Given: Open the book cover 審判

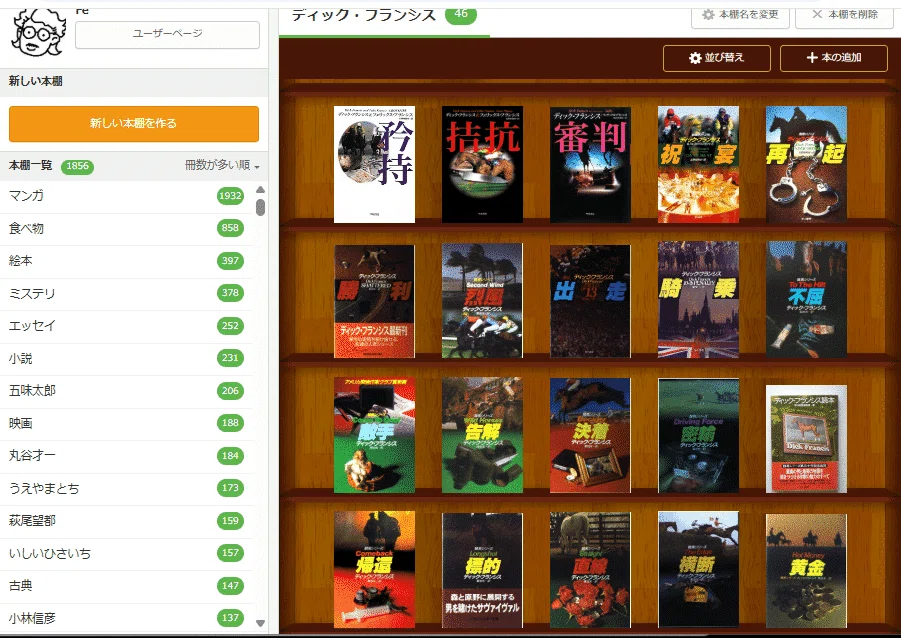Looking at the screenshot, I should click(590, 164).
